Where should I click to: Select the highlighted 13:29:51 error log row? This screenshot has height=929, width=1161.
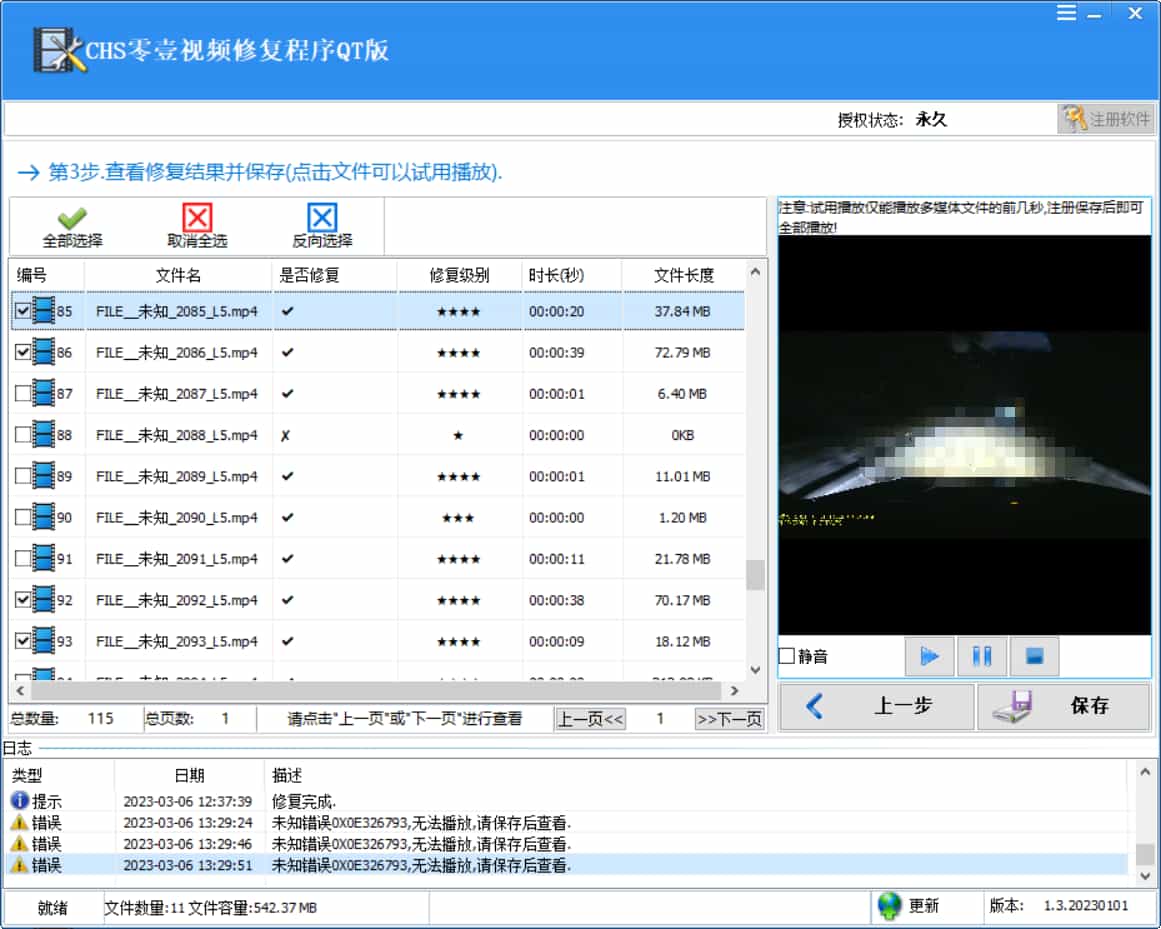tap(567, 865)
